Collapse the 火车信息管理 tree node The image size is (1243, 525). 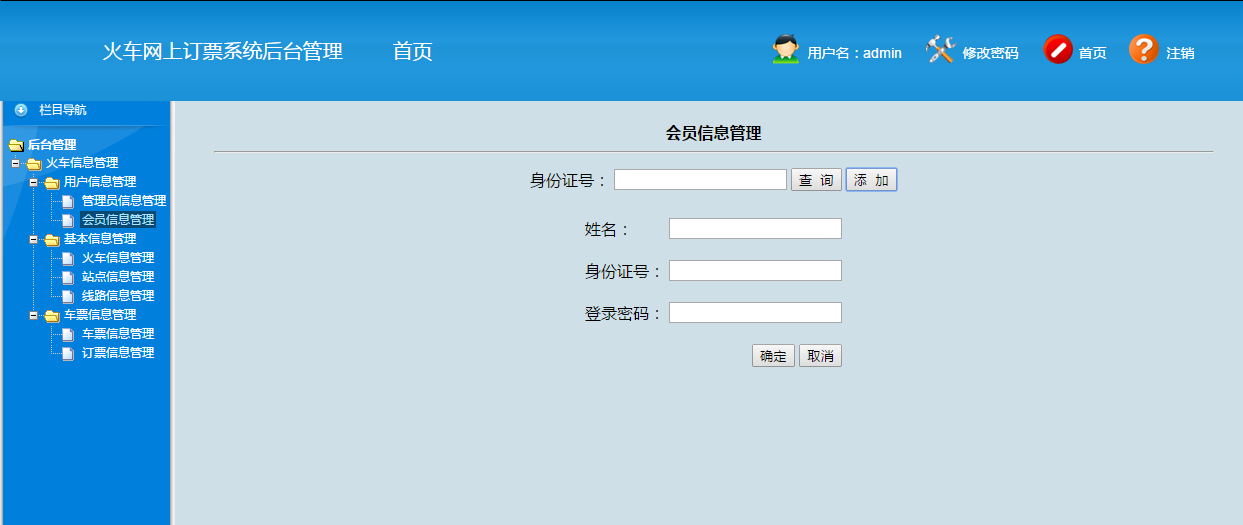point(15,163)
